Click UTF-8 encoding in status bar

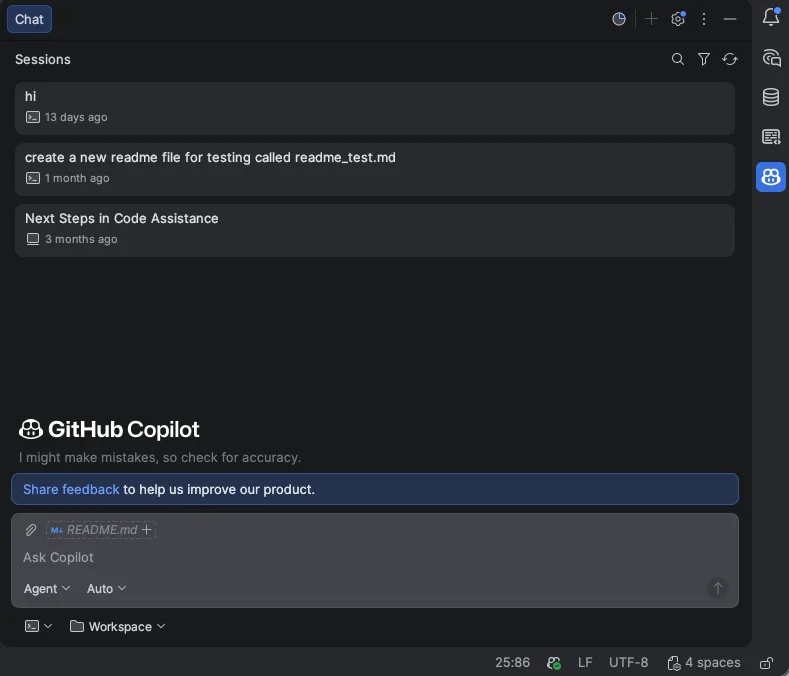(x=628, y=662)
